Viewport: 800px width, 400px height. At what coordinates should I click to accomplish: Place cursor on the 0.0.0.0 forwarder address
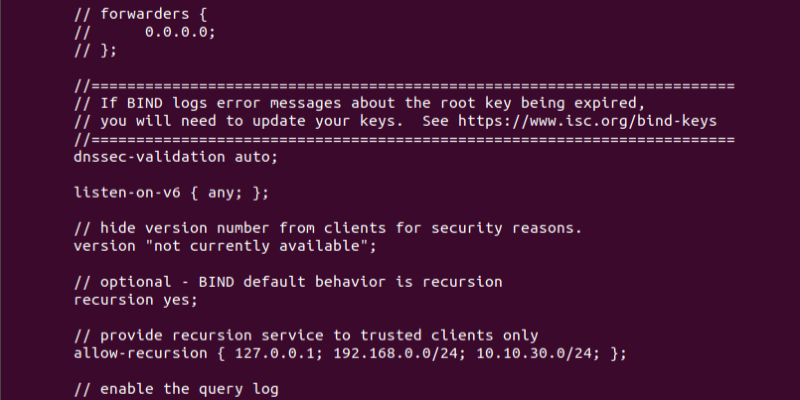(x=178, y=31)
